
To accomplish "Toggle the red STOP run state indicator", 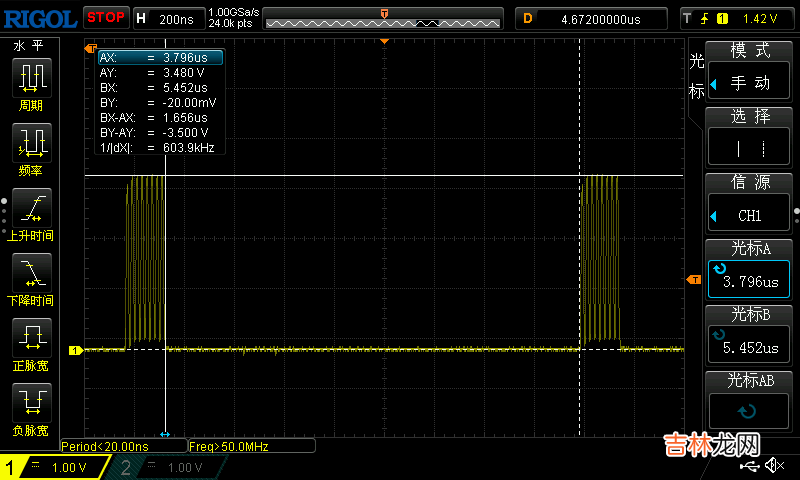I will point(105,17).
